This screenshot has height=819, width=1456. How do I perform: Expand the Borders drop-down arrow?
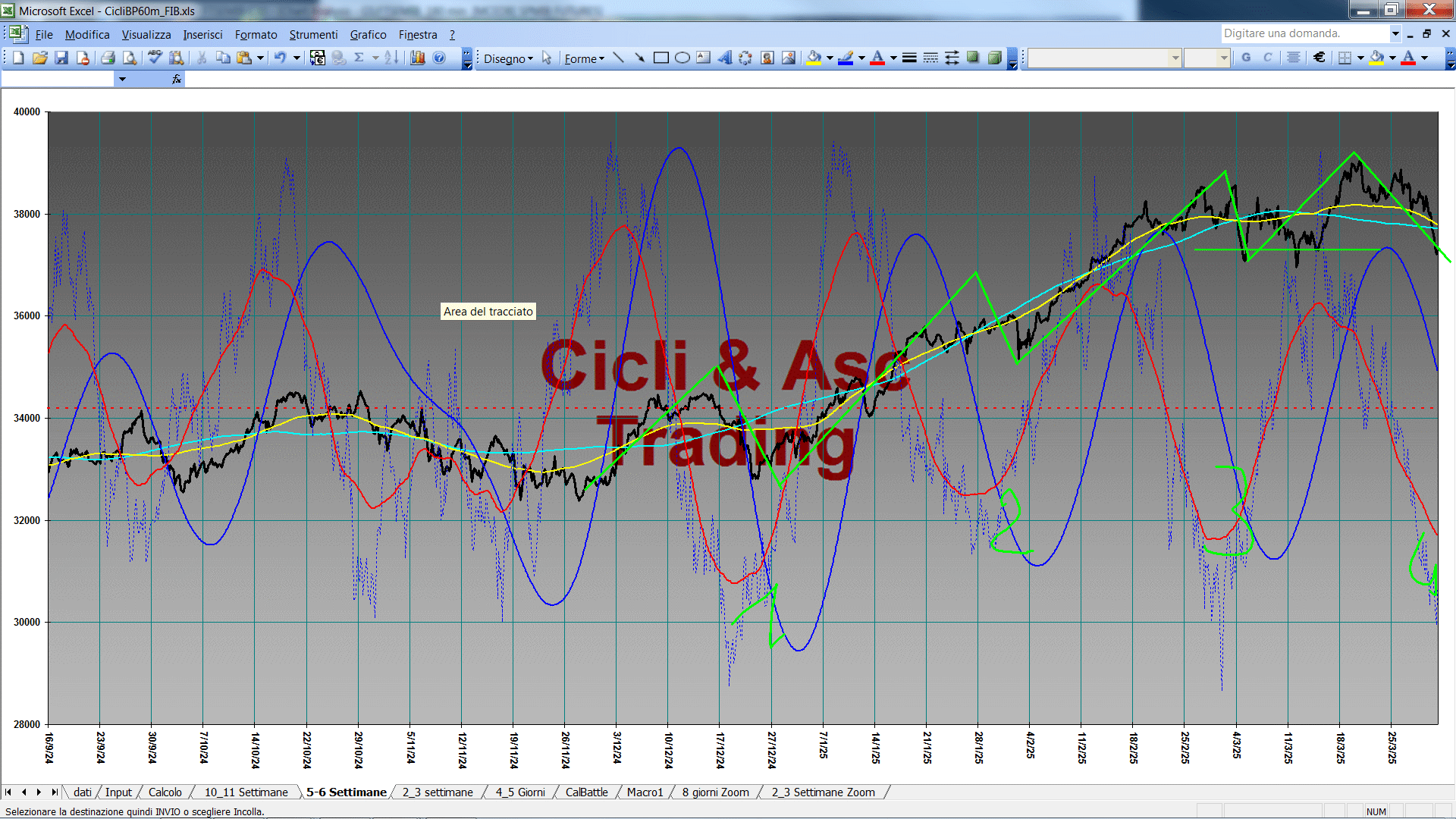tap(1360, 58)
